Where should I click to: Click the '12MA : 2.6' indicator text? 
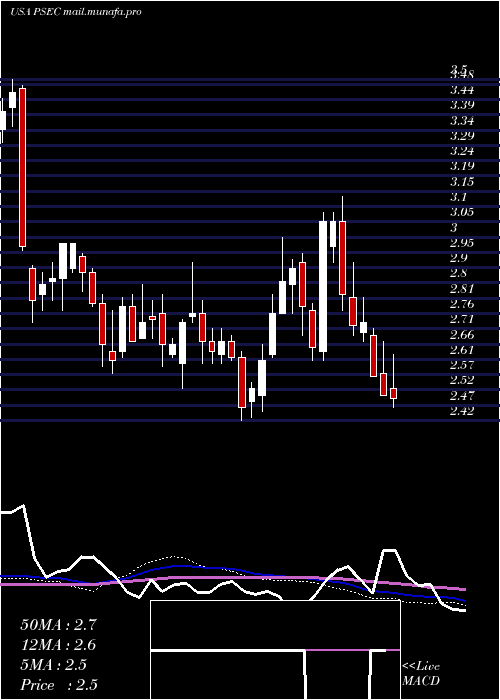(58, 645)
